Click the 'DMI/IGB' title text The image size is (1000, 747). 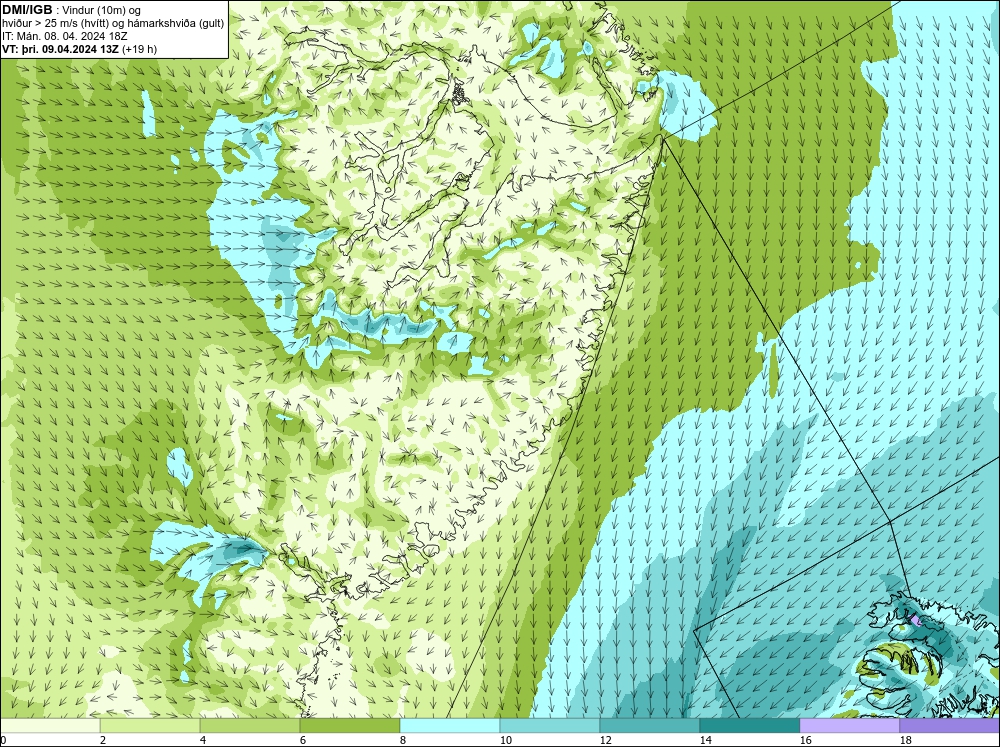pos(27,10)
